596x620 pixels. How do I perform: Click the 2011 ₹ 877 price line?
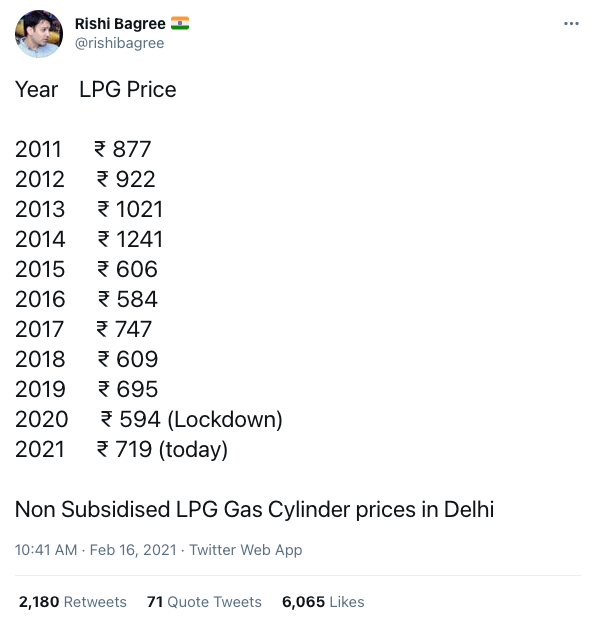[x=83, y=149]
